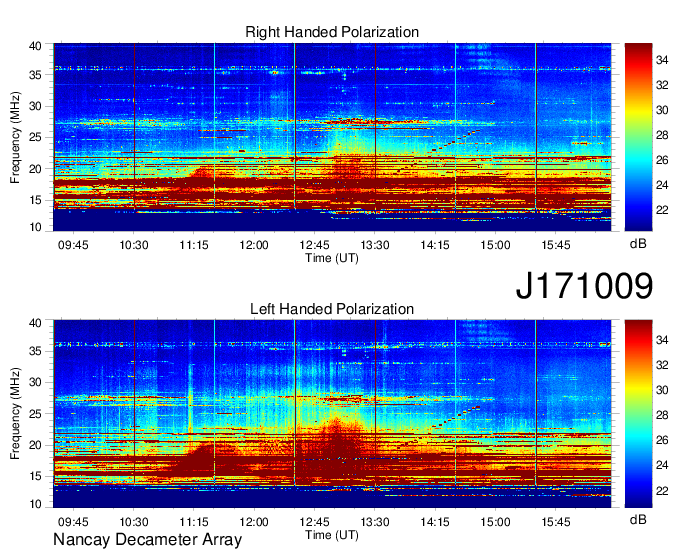Click the Right Handed plot's color scale bar
The width and height of the screenshot is (680, 552).
pyautogui.click(x=638, y=137)
